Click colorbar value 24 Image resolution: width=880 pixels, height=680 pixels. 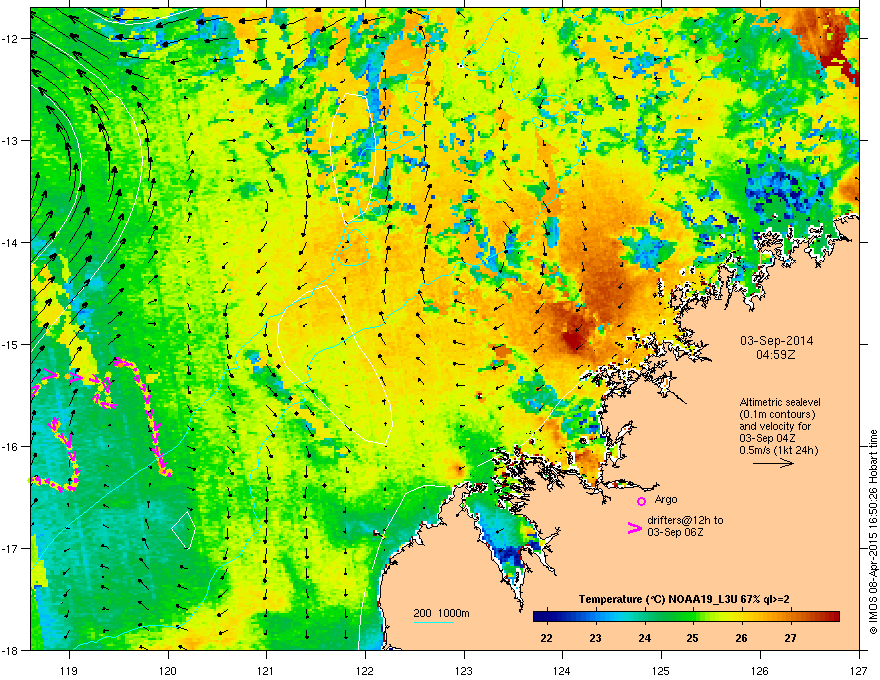point(644,638)
